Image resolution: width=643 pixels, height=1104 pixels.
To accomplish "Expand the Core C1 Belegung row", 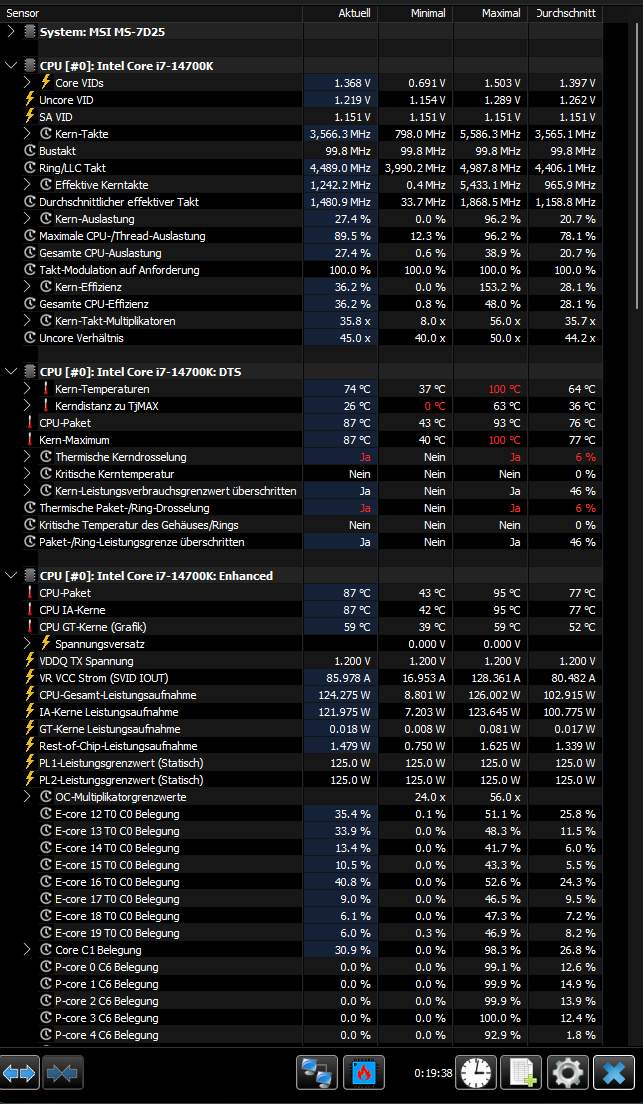I will pyautogui.click(x=27, y=950).
